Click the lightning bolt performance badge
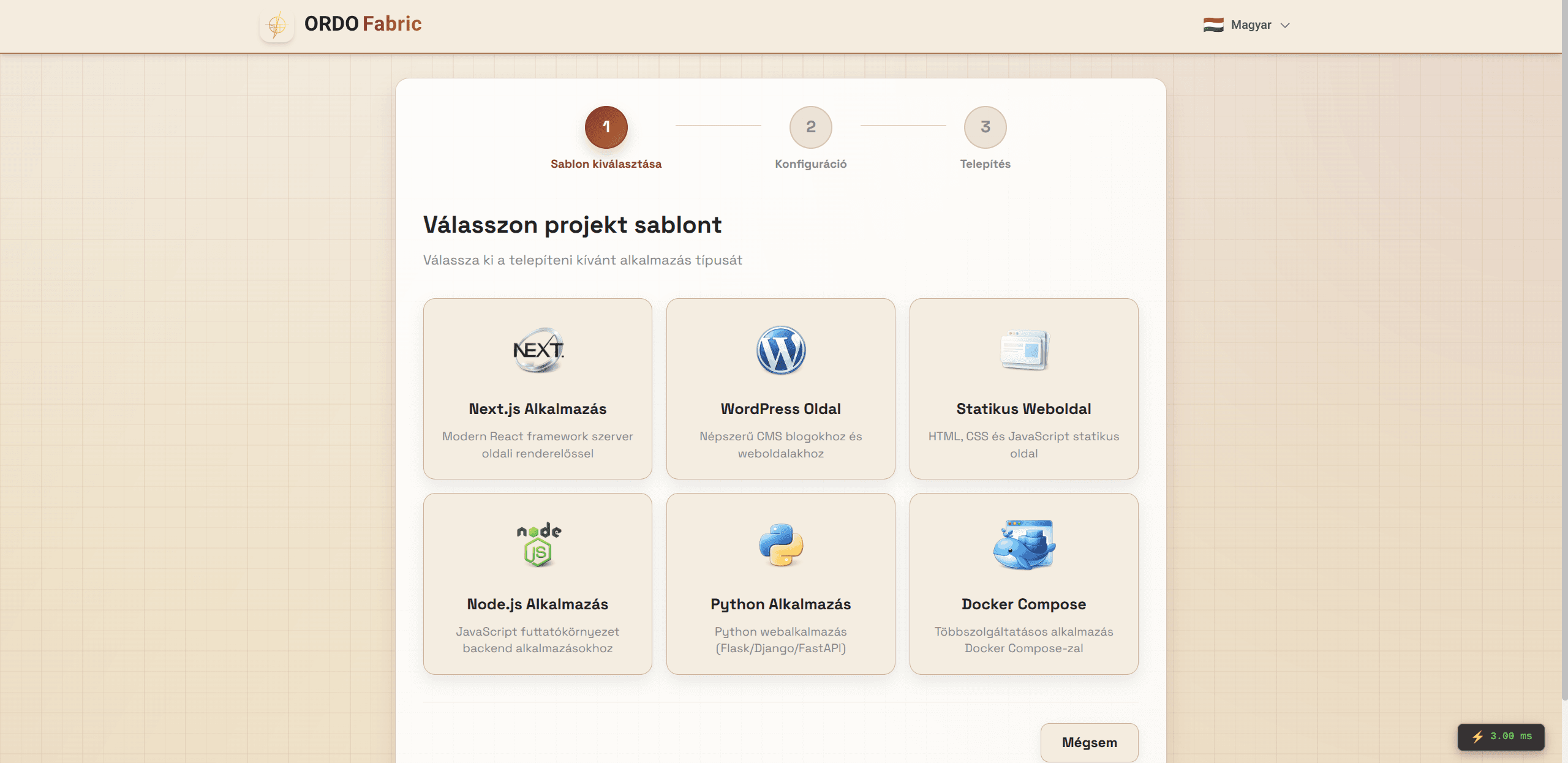Viewport: 1568px width, 763px height. tap(1501, 736)
